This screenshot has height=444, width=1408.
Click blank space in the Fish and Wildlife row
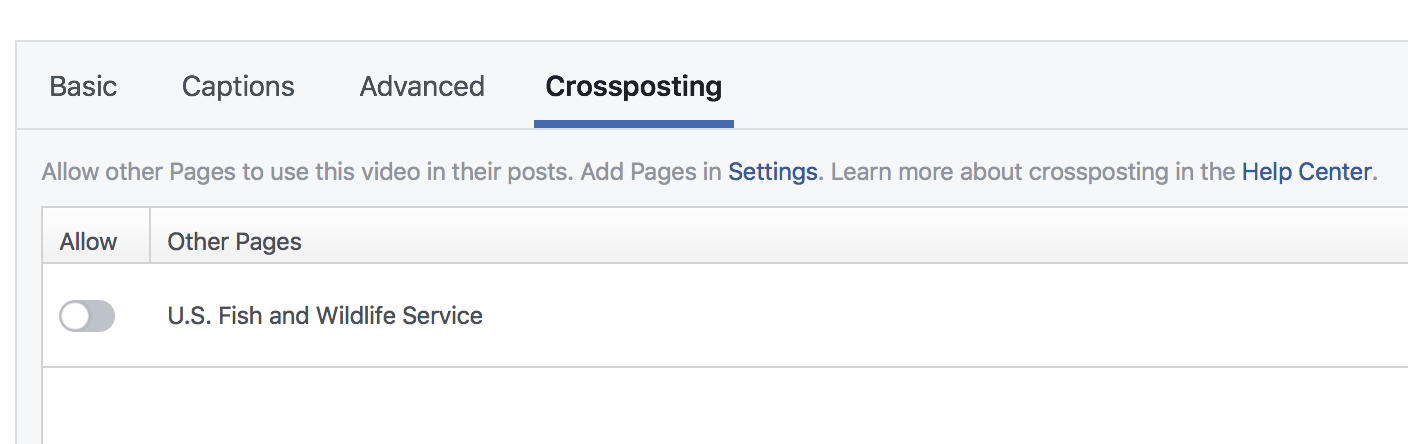[x=900, y=317]
